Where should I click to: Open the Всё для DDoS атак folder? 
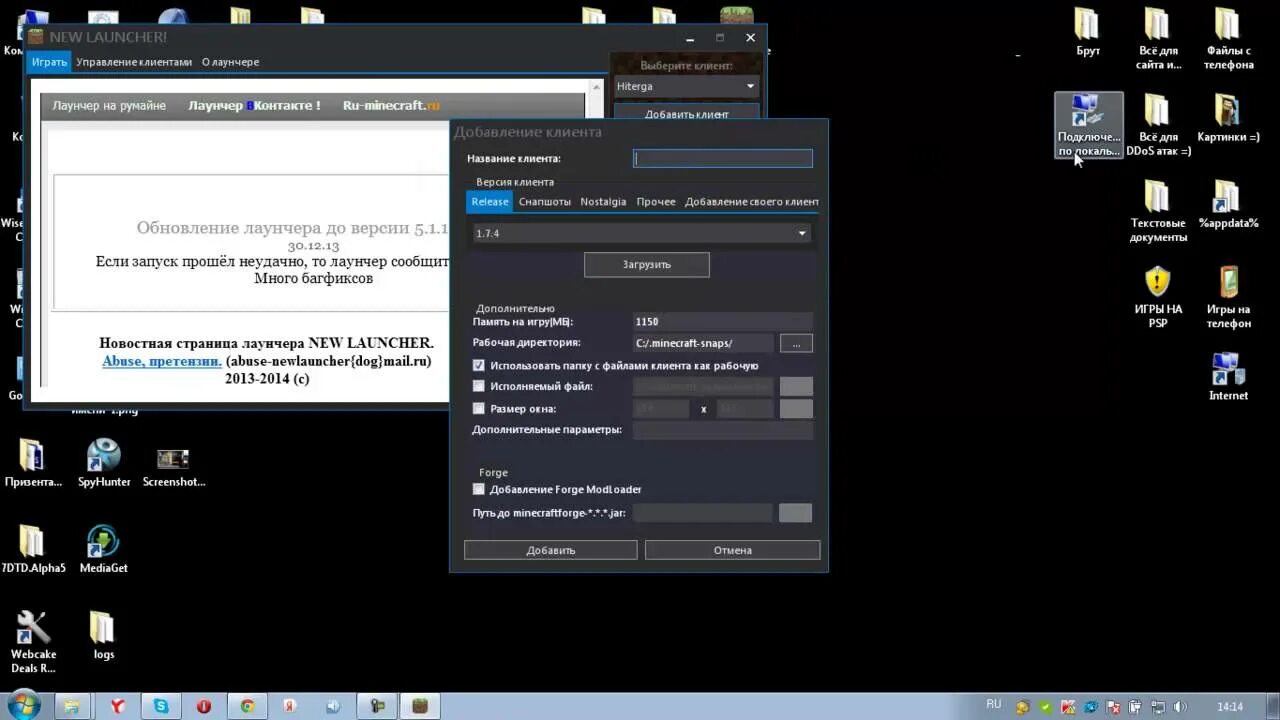pyautogui.click(x=1158, y=125)
